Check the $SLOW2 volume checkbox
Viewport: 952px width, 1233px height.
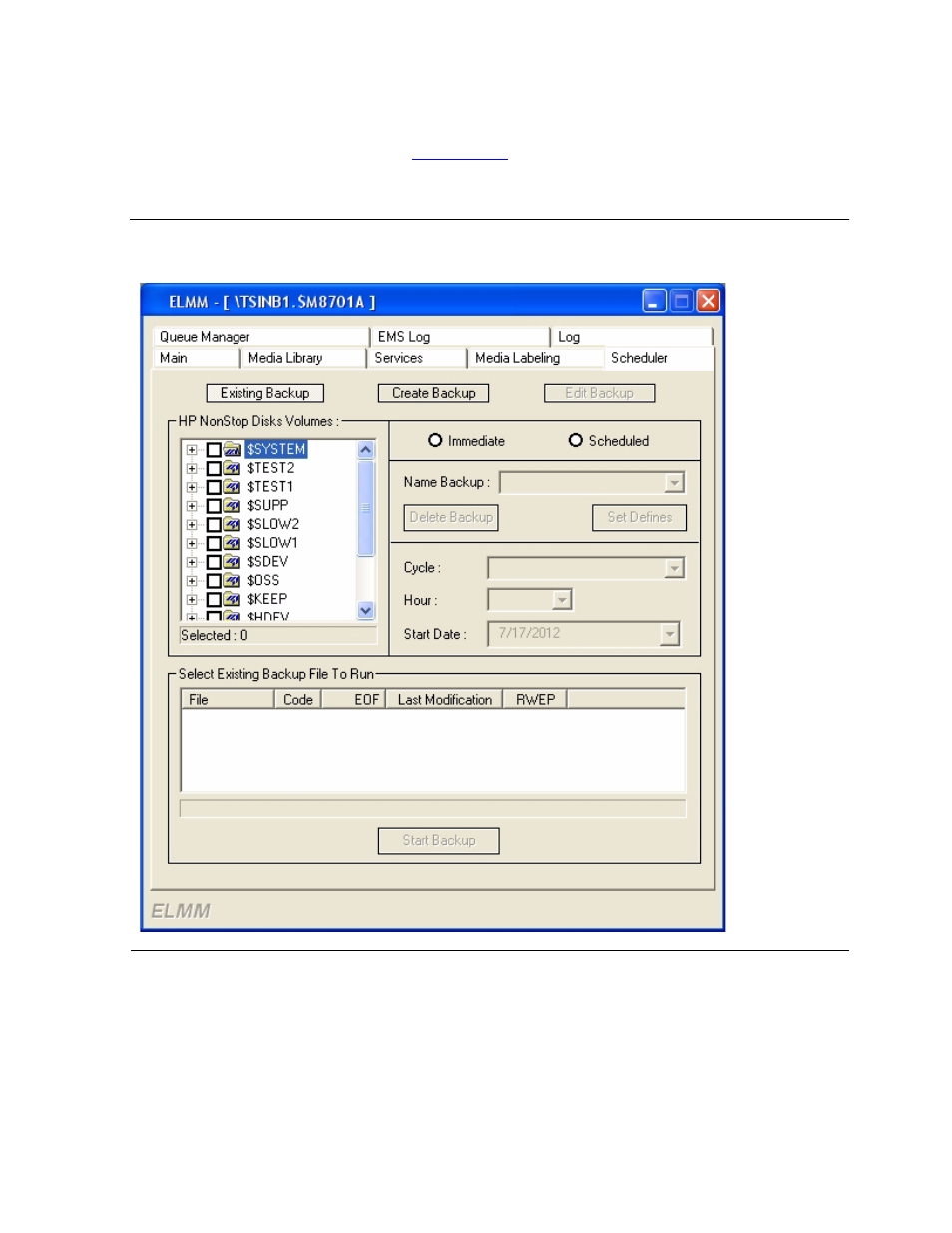point(214,524)
